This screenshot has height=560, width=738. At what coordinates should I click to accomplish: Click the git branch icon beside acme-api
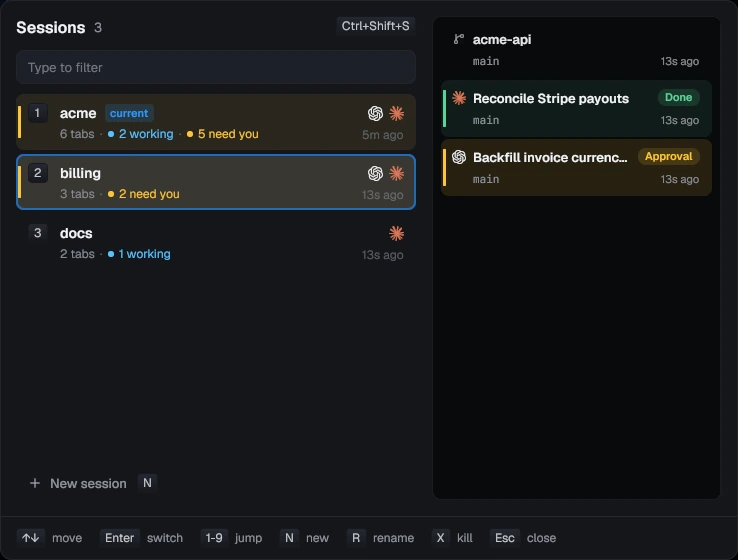pyautogui.click(x=458, y=39)
